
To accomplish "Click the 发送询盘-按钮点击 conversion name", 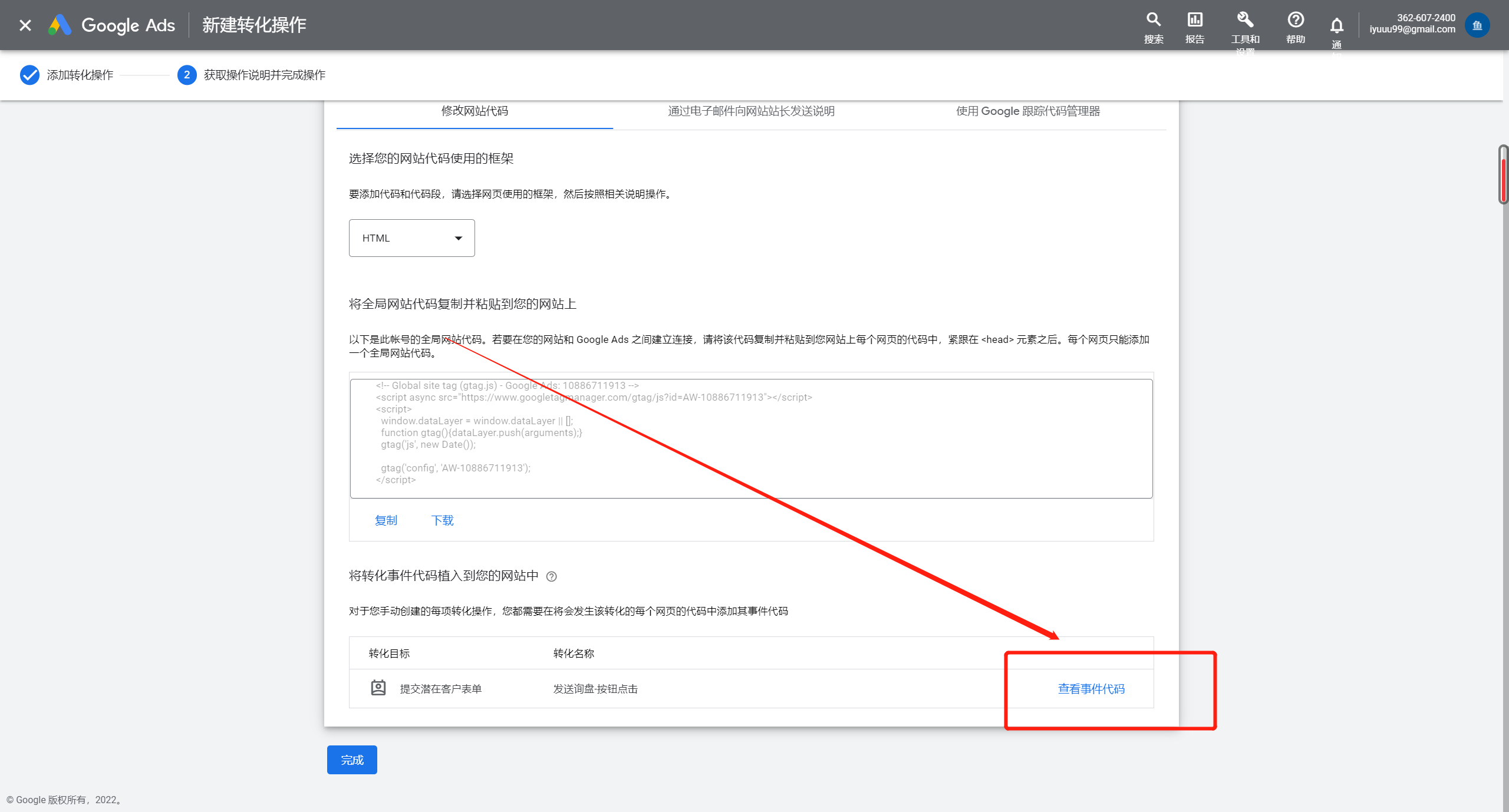I will 595,689.
